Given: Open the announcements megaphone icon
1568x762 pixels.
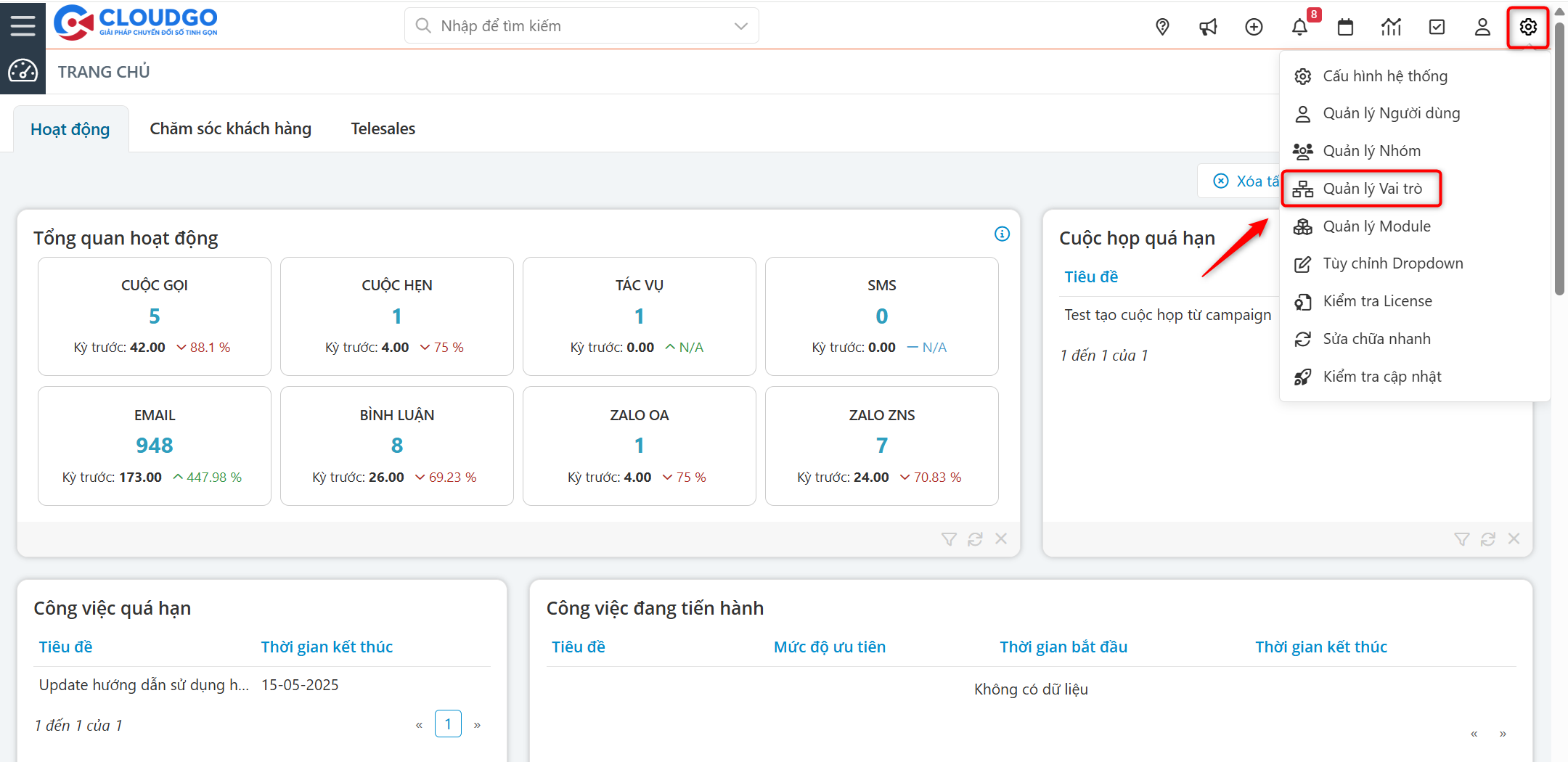Looking at the screenshot, I should point(1208,27).
